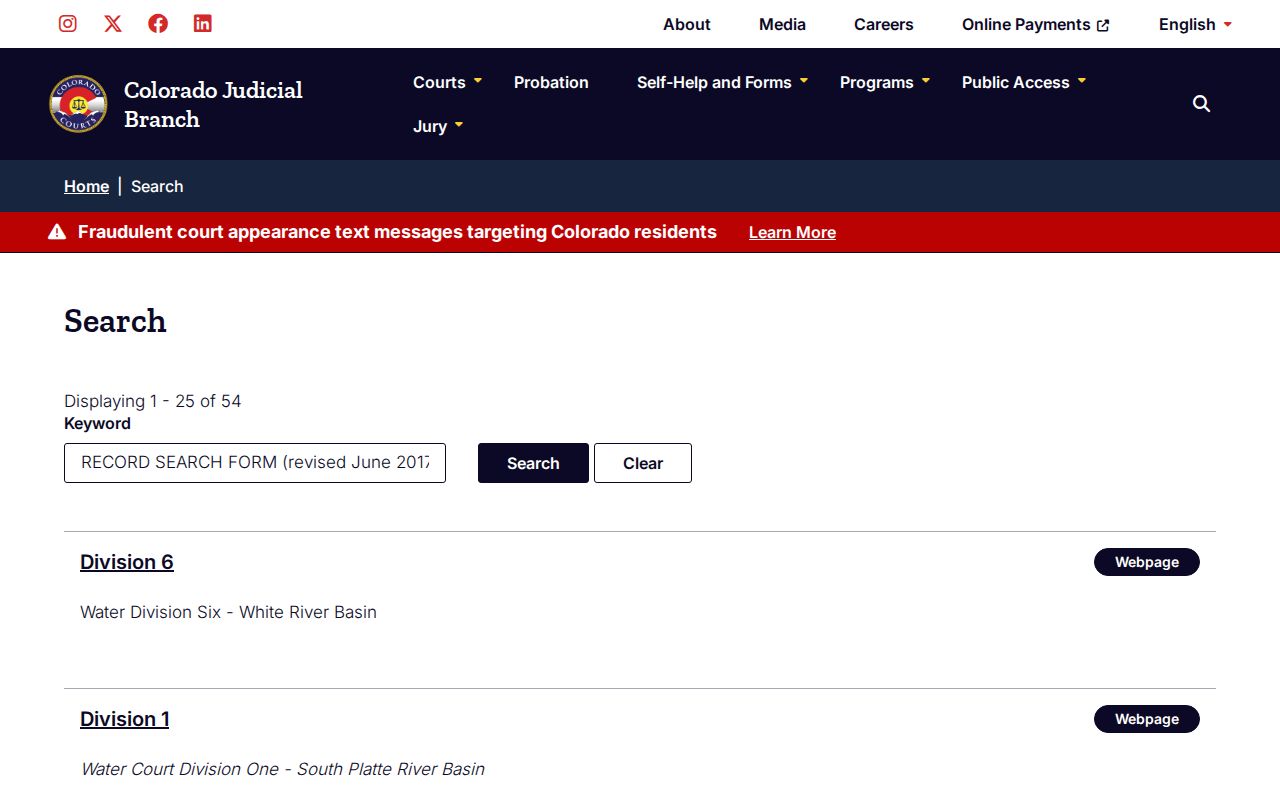The width and height of the screenshot is (1280, 800).
Task: Open the Probation menu item
Action: pos(551,82)
